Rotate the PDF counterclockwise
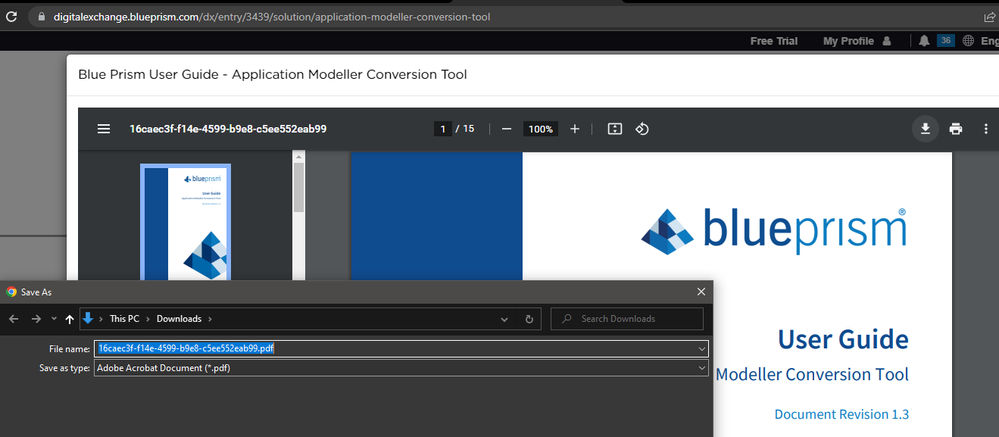The height and width of the screenshot is (437, 999). pos(643,129)
